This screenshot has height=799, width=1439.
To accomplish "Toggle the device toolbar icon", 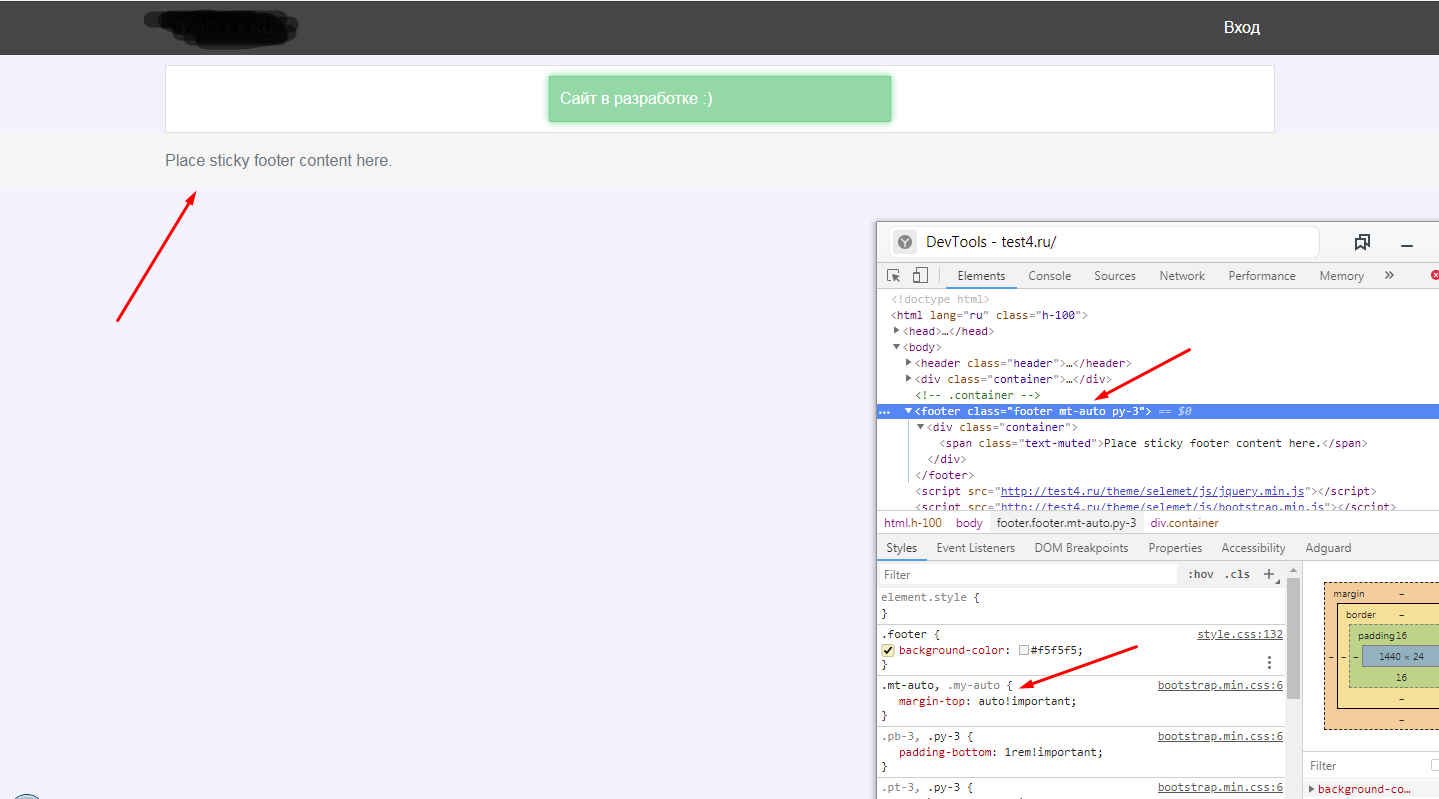I will pyautogui.click(x=920, y=276).
